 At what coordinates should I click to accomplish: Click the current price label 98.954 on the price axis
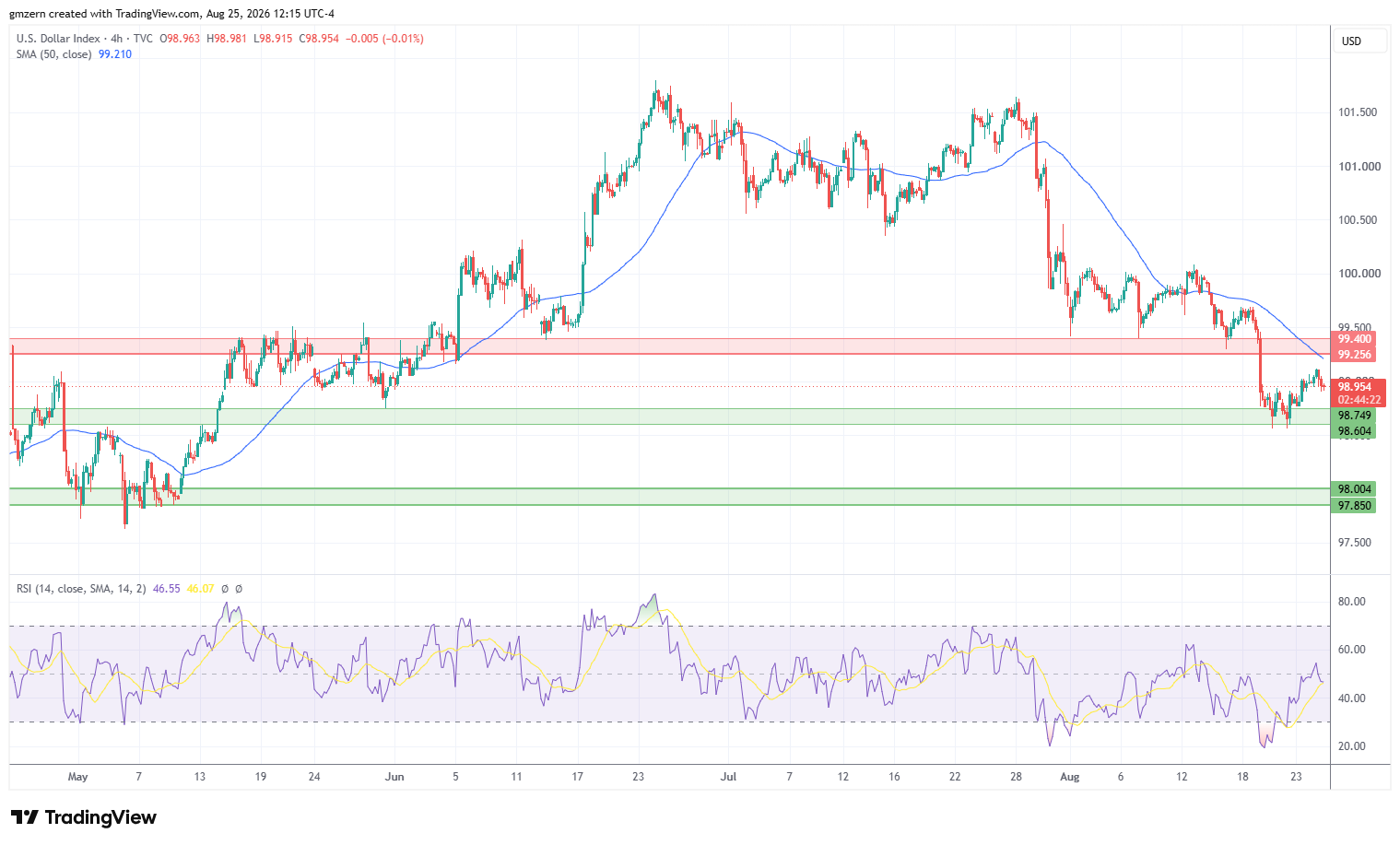1355,387
